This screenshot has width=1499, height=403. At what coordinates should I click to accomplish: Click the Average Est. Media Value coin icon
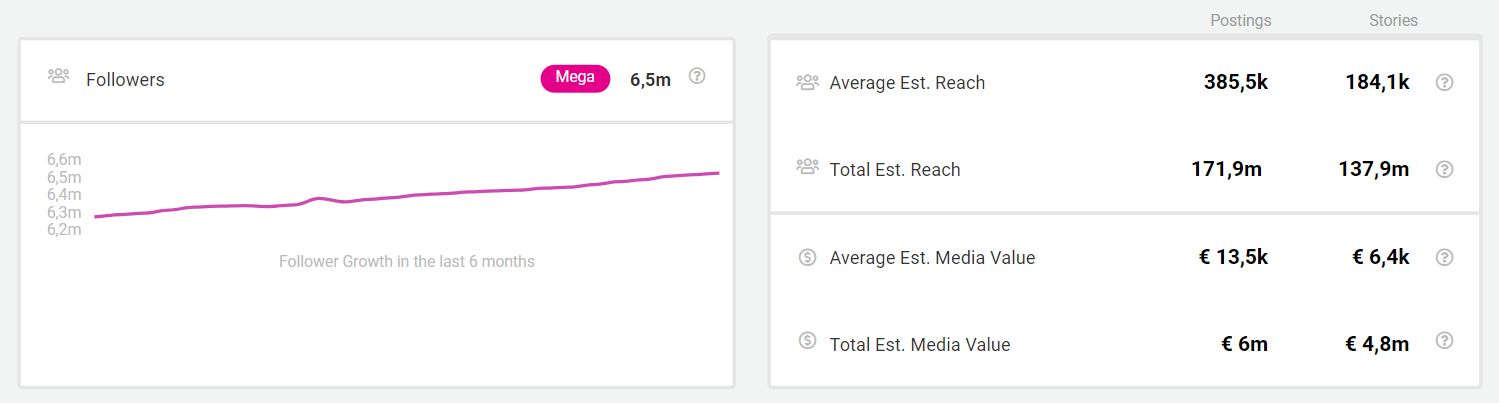(808, 257)
